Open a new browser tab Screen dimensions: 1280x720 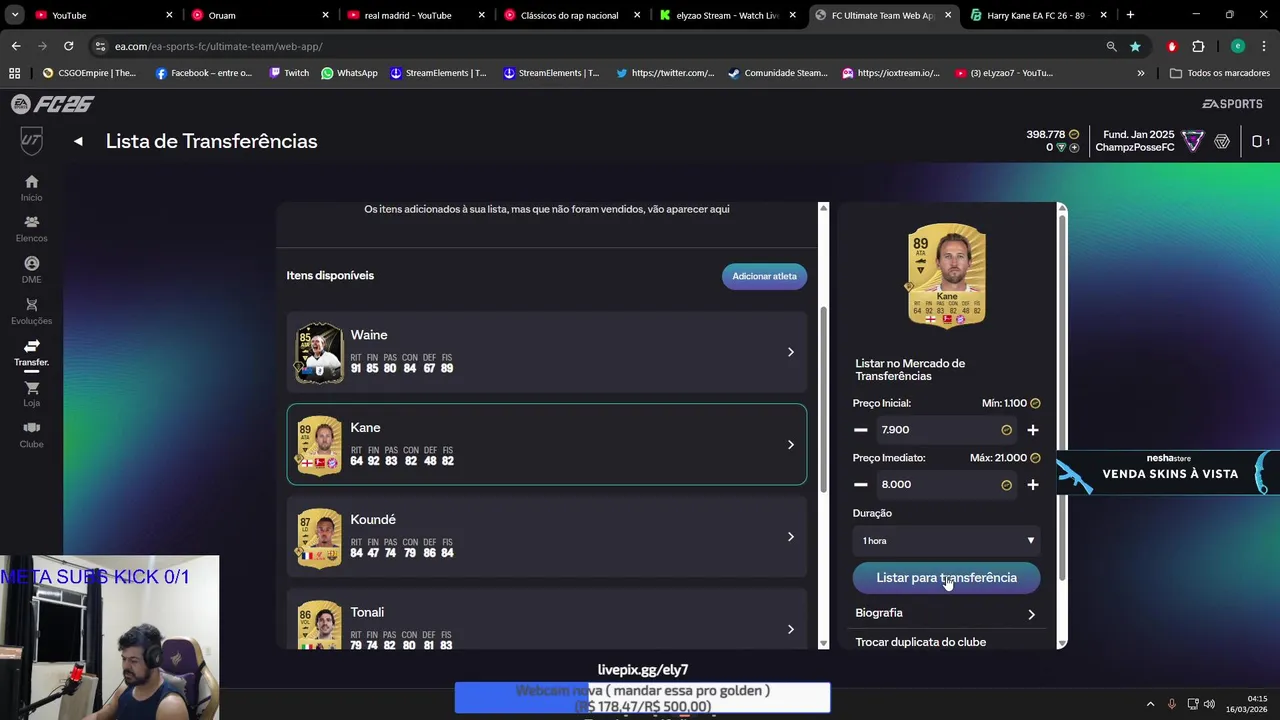tap(1130, 15)
